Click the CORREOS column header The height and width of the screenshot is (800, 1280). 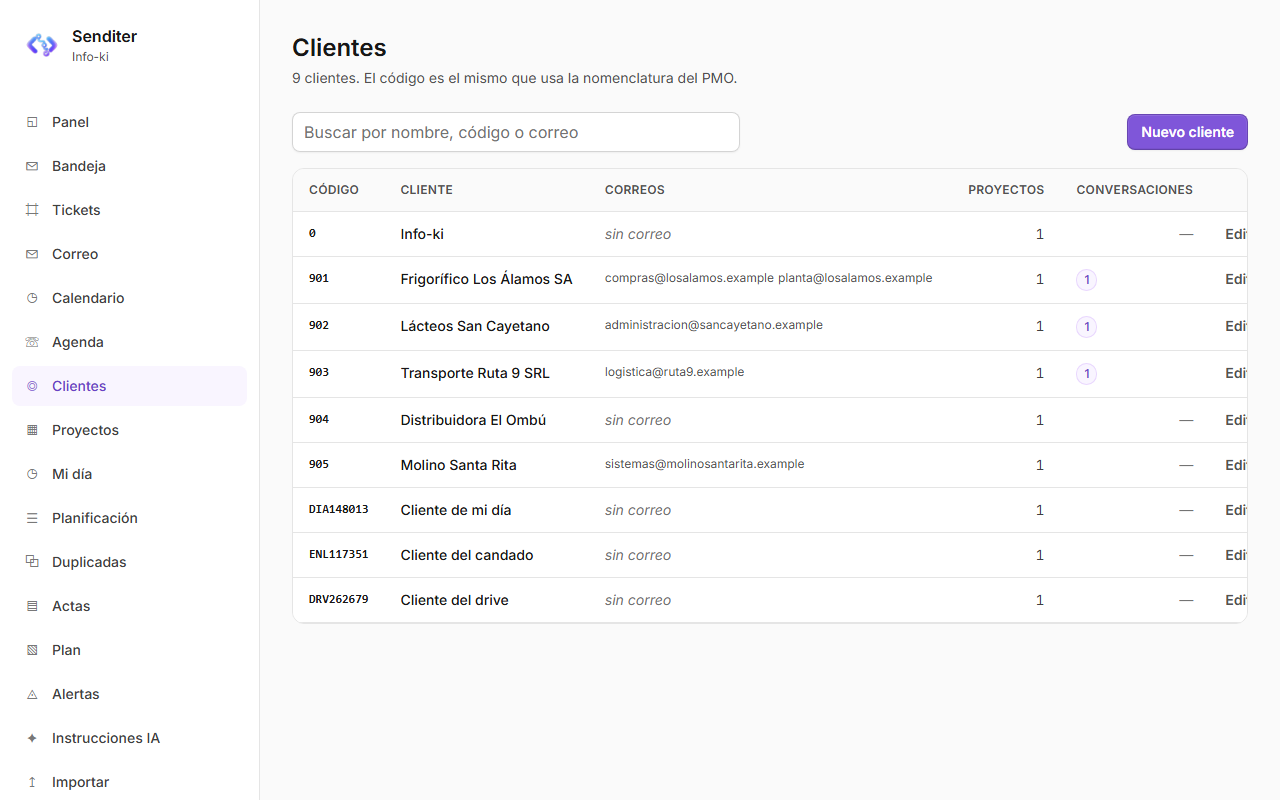point(635,190)
